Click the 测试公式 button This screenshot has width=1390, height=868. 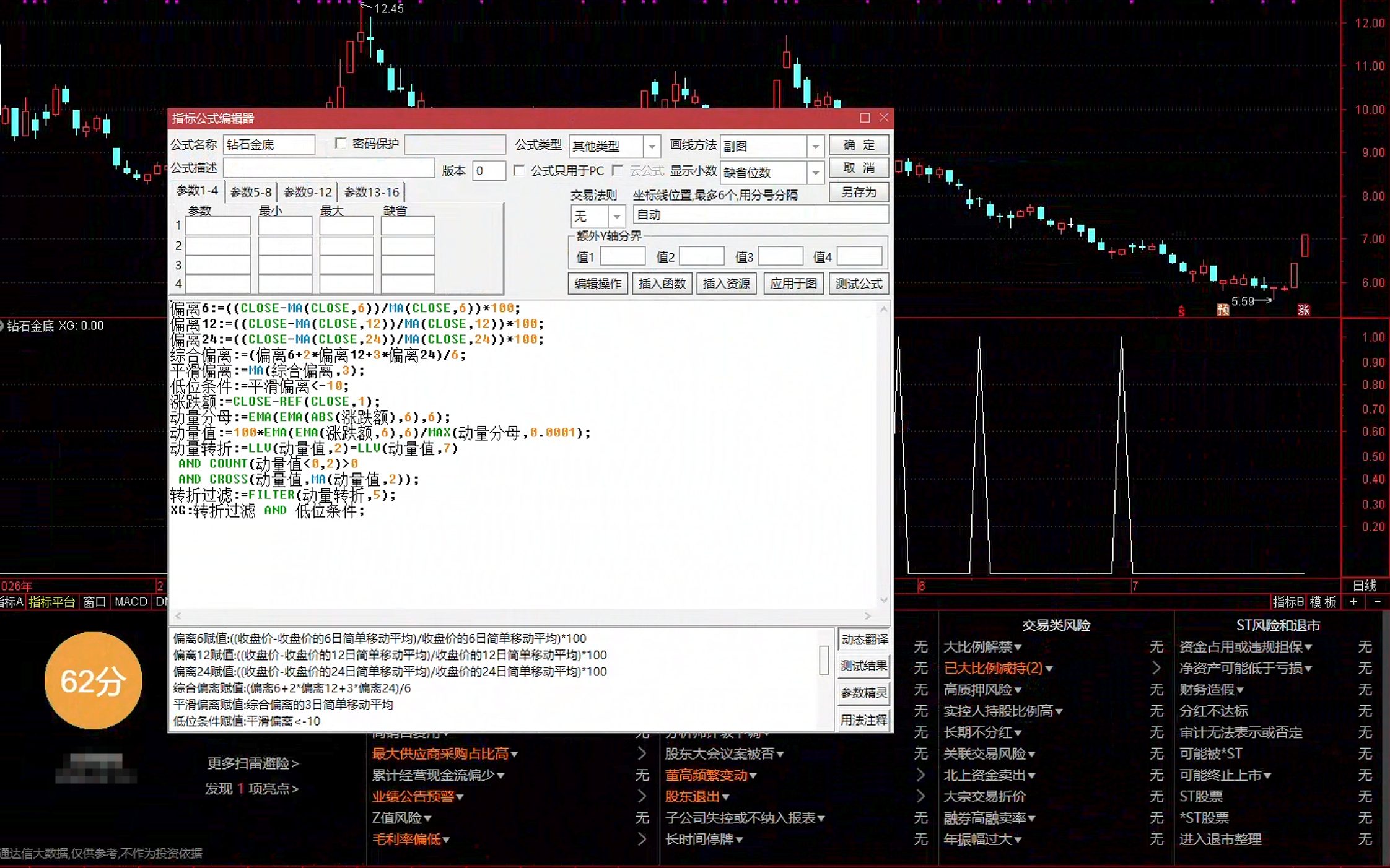859,284
